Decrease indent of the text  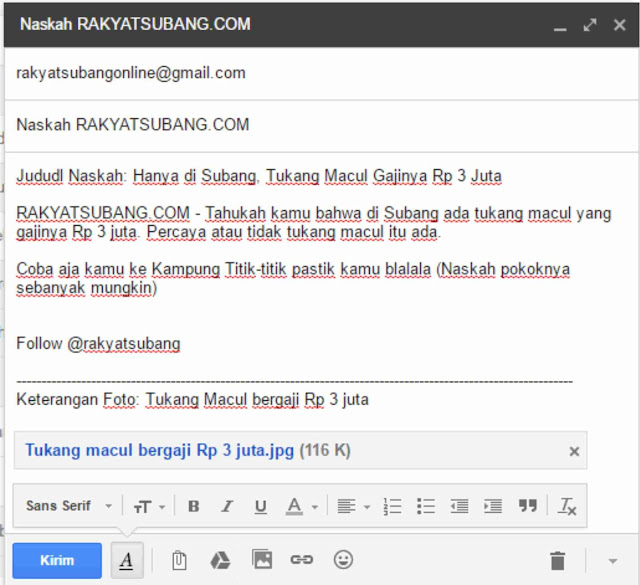click(460, 506)
